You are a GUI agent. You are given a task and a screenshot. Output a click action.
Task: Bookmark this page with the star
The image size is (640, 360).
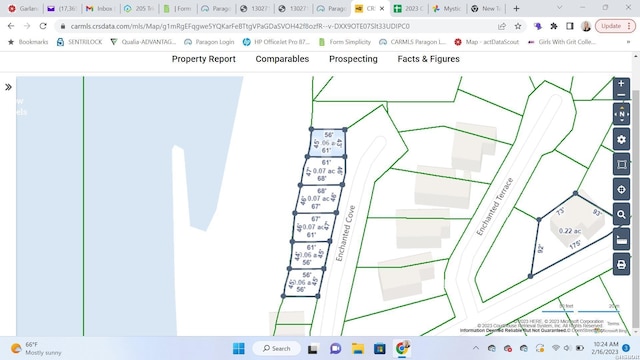(518, 26)
